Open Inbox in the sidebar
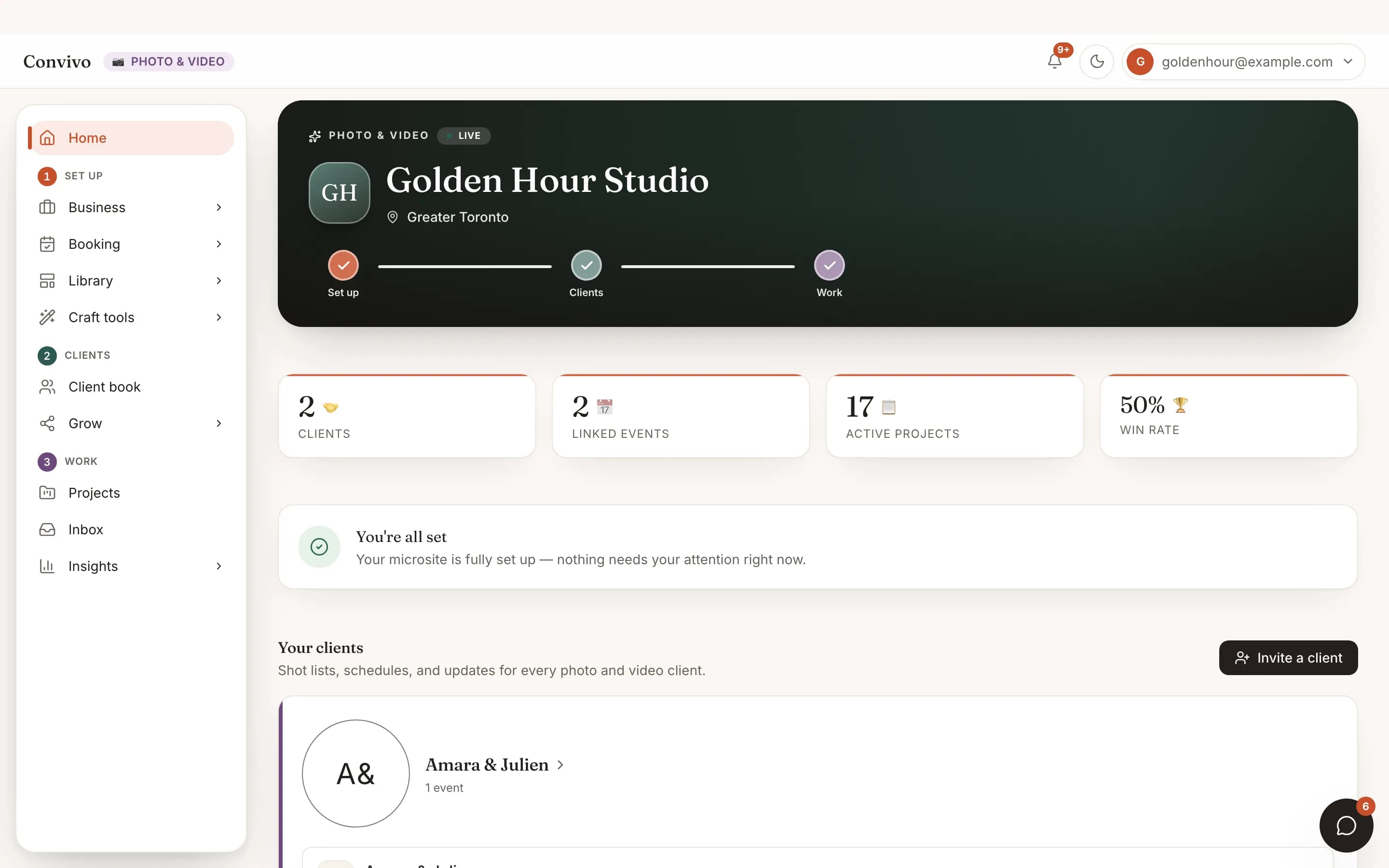Viewport: 1389px width, 868px height. [x=132, y=530]
